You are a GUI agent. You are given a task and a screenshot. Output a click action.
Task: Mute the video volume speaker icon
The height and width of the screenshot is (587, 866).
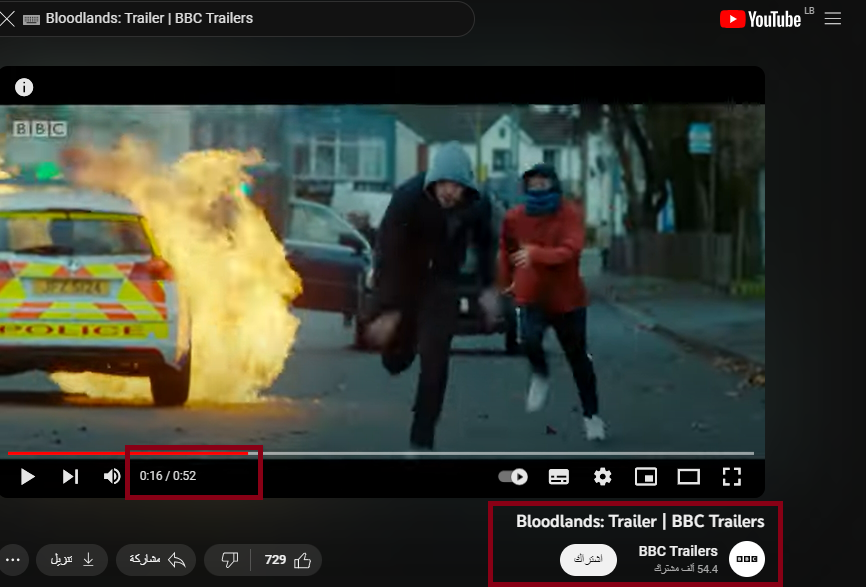(x=112, y=476)
